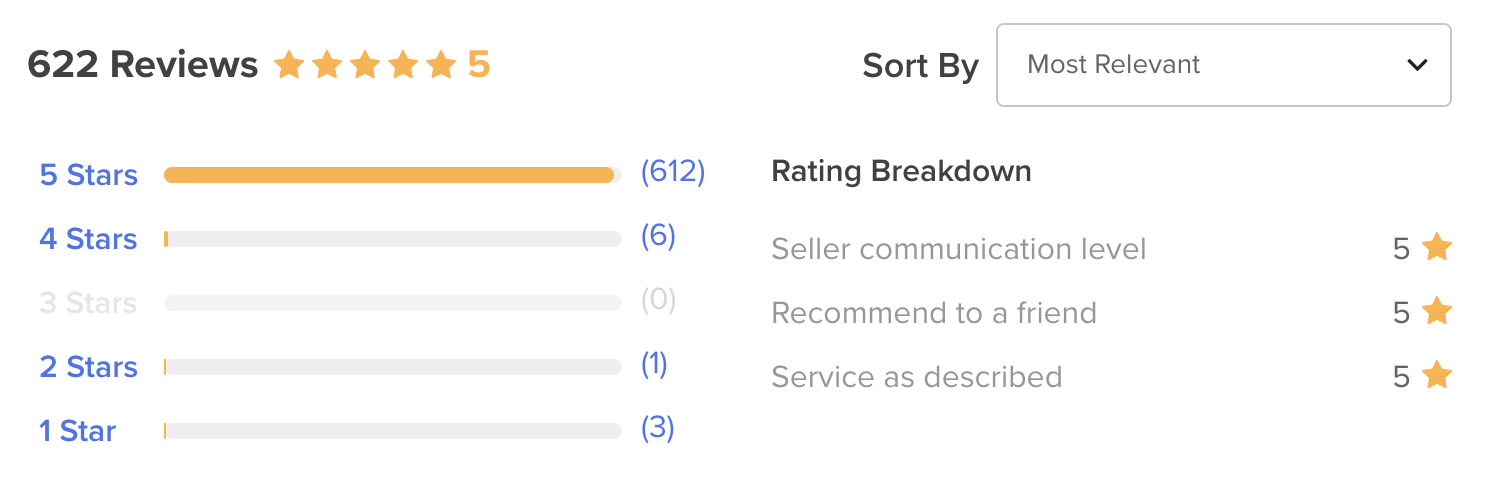Screen dimensions: 1504x490
Task: Click the last star in overall rating
Action: [x=441, y=66]
